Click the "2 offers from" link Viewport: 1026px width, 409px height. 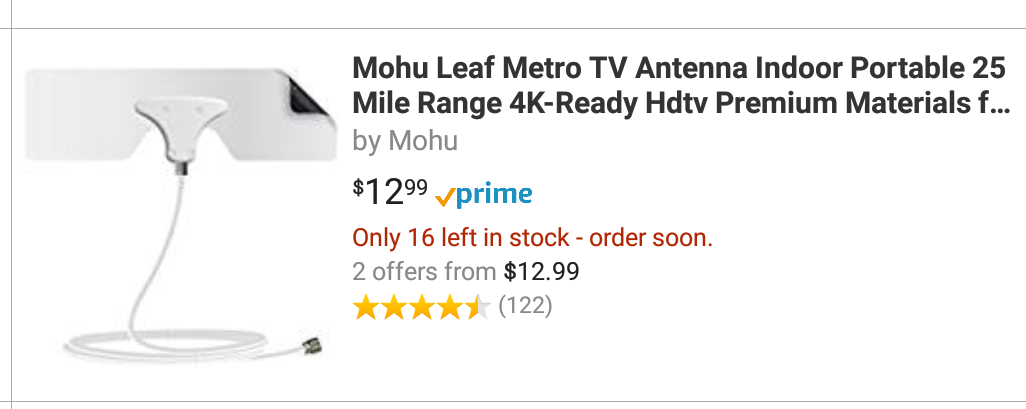(x=424, y=271)
